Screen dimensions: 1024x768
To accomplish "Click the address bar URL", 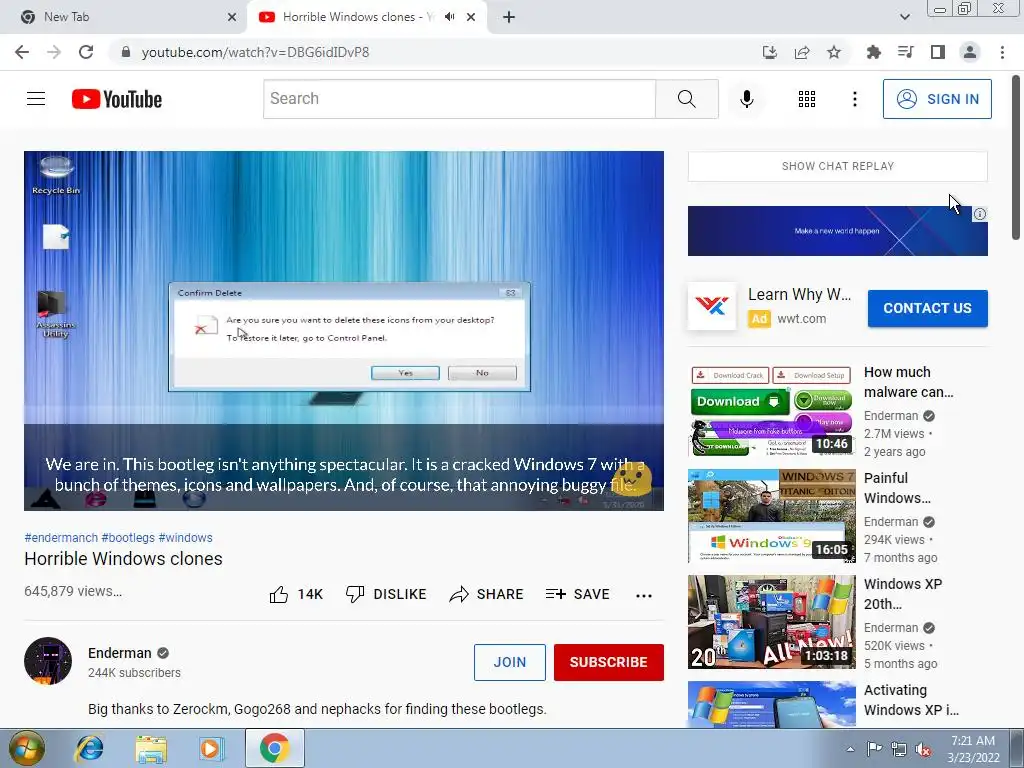I will pyautogui.click(x=255, y=52).
